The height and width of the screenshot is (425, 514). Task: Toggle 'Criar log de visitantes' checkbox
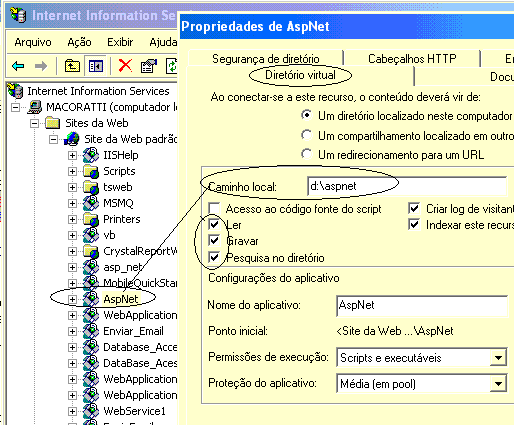[x=414, y=208]
